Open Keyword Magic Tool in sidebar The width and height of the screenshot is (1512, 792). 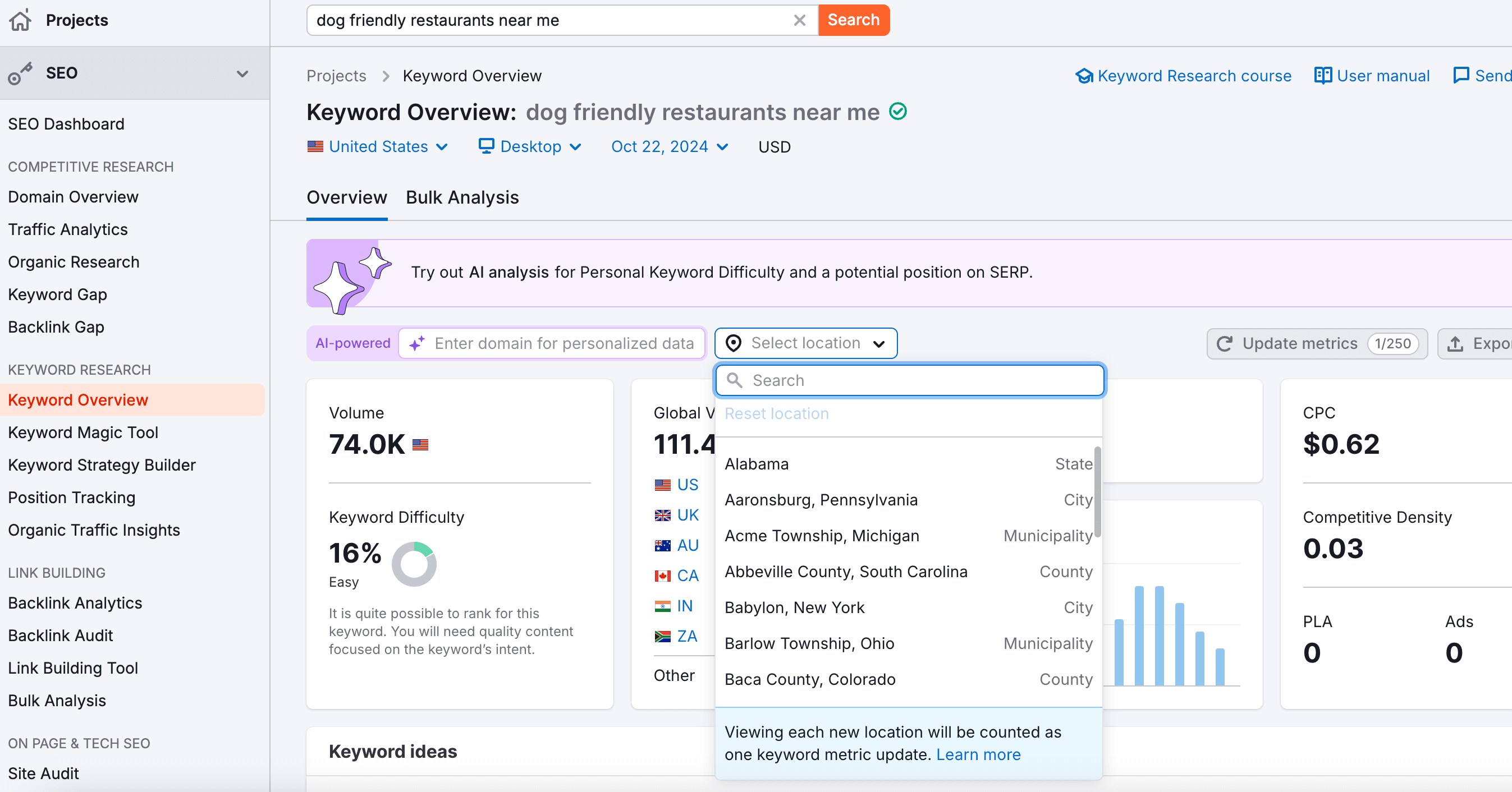pos(83,432)
